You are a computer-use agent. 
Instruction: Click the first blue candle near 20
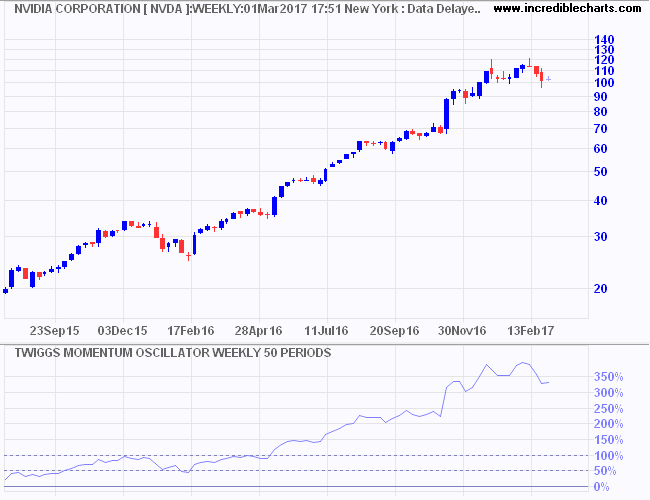click(x=5, y=291)
